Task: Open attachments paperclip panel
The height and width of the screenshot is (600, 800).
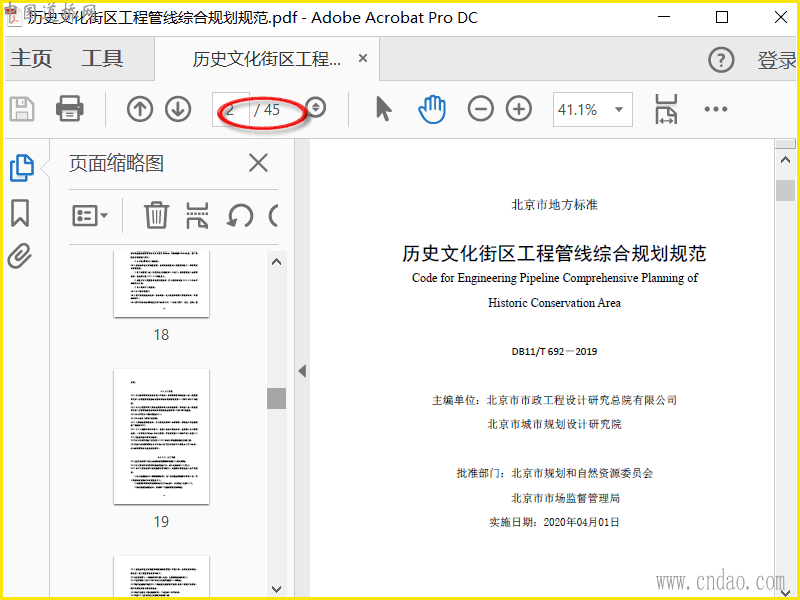Action: pos(20,256)
